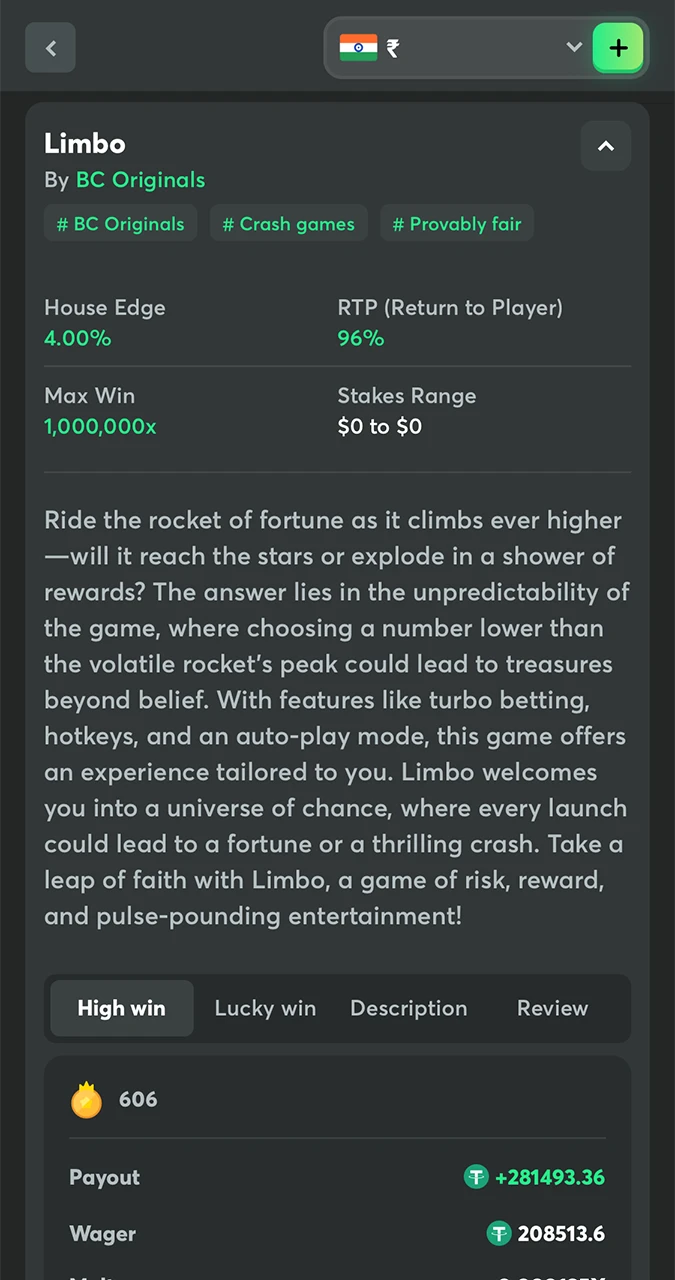Click the back arrow at top left
Viewport: 675px width, 1280px height.
tap(50, 47)
